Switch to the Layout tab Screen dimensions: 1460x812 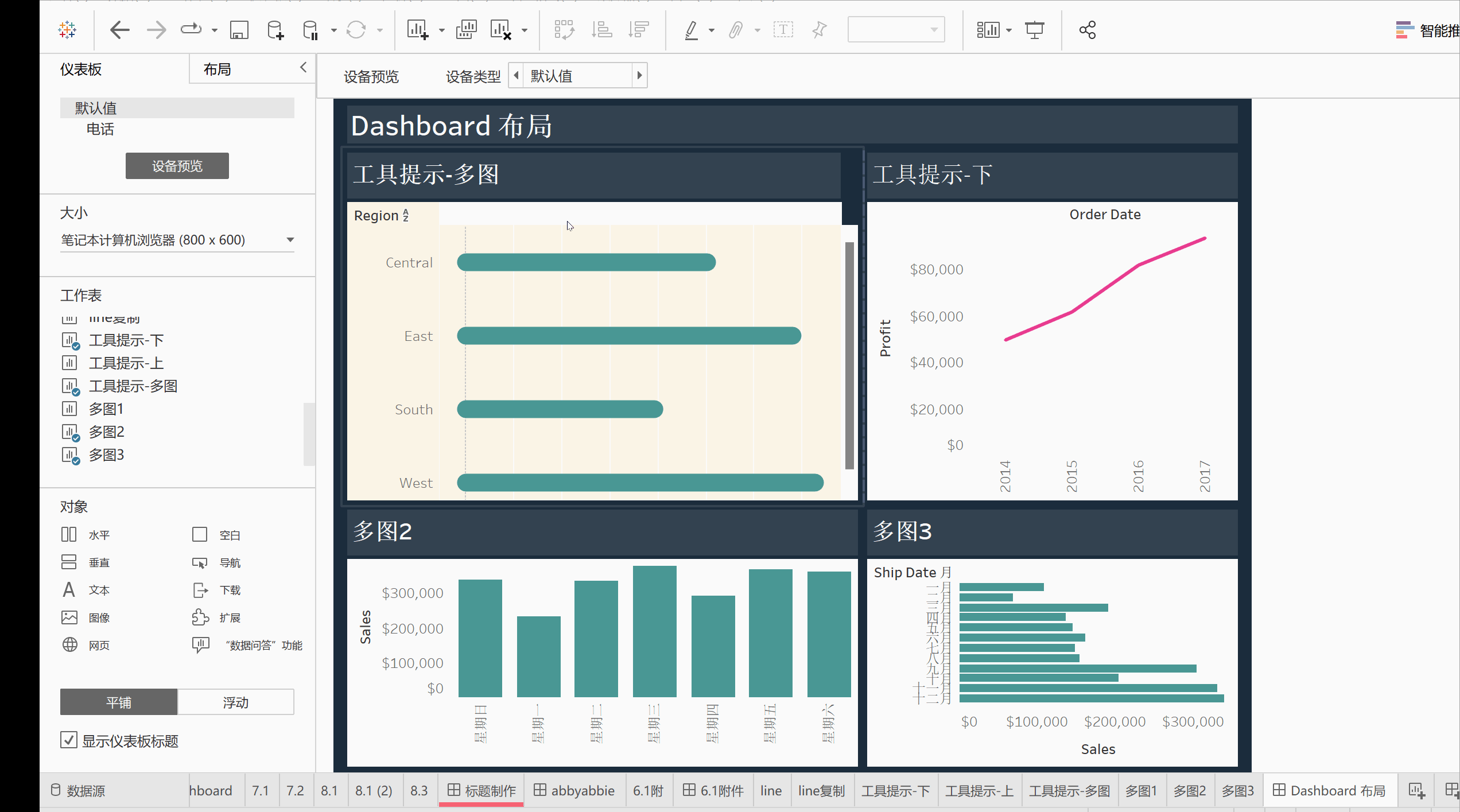point(218,69)
